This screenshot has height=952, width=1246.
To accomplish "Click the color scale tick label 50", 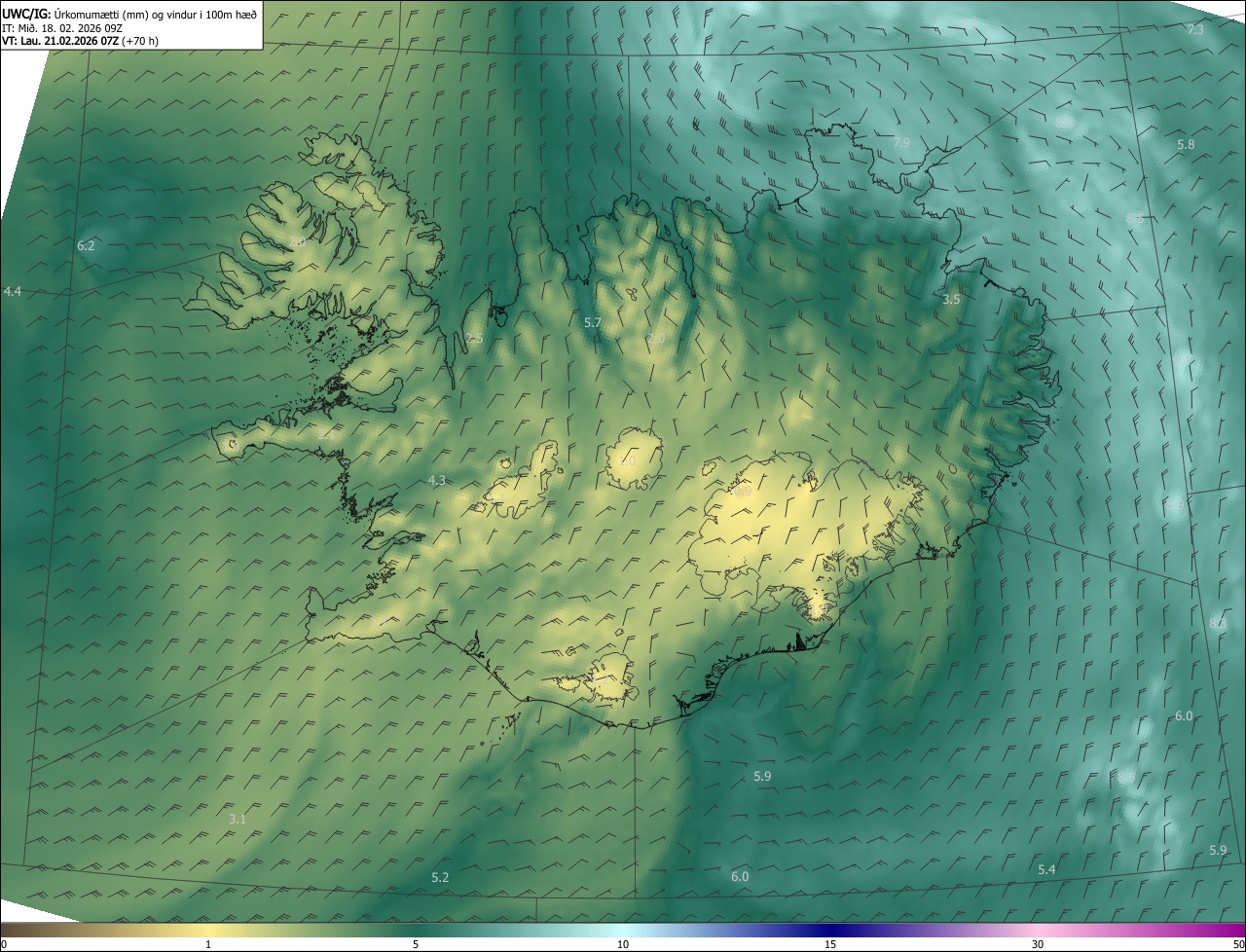I will click(1238, 944).
